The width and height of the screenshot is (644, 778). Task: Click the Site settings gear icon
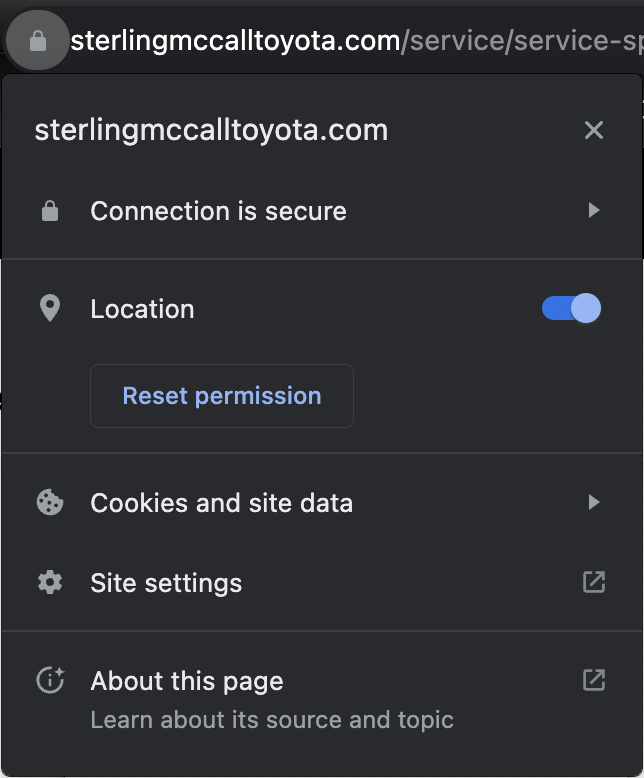(50, 582)
